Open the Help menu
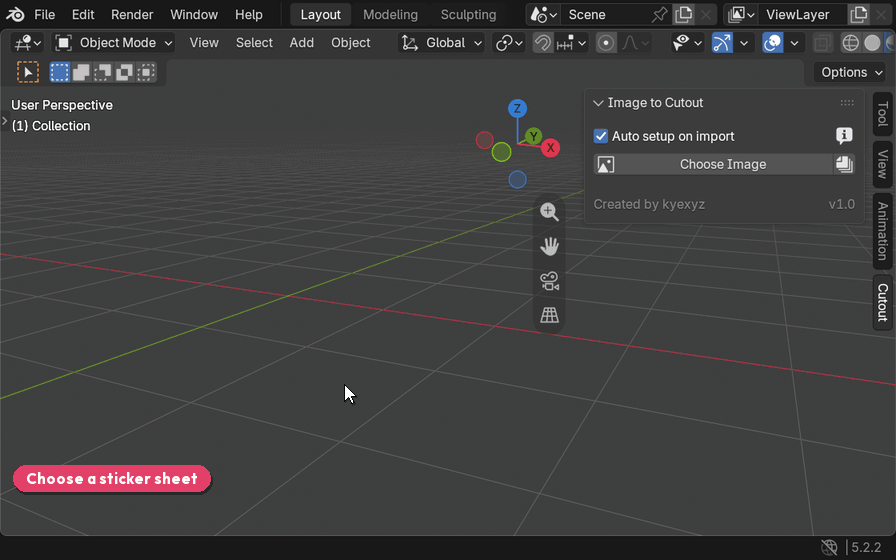896x560 pixels. point(249,14)
